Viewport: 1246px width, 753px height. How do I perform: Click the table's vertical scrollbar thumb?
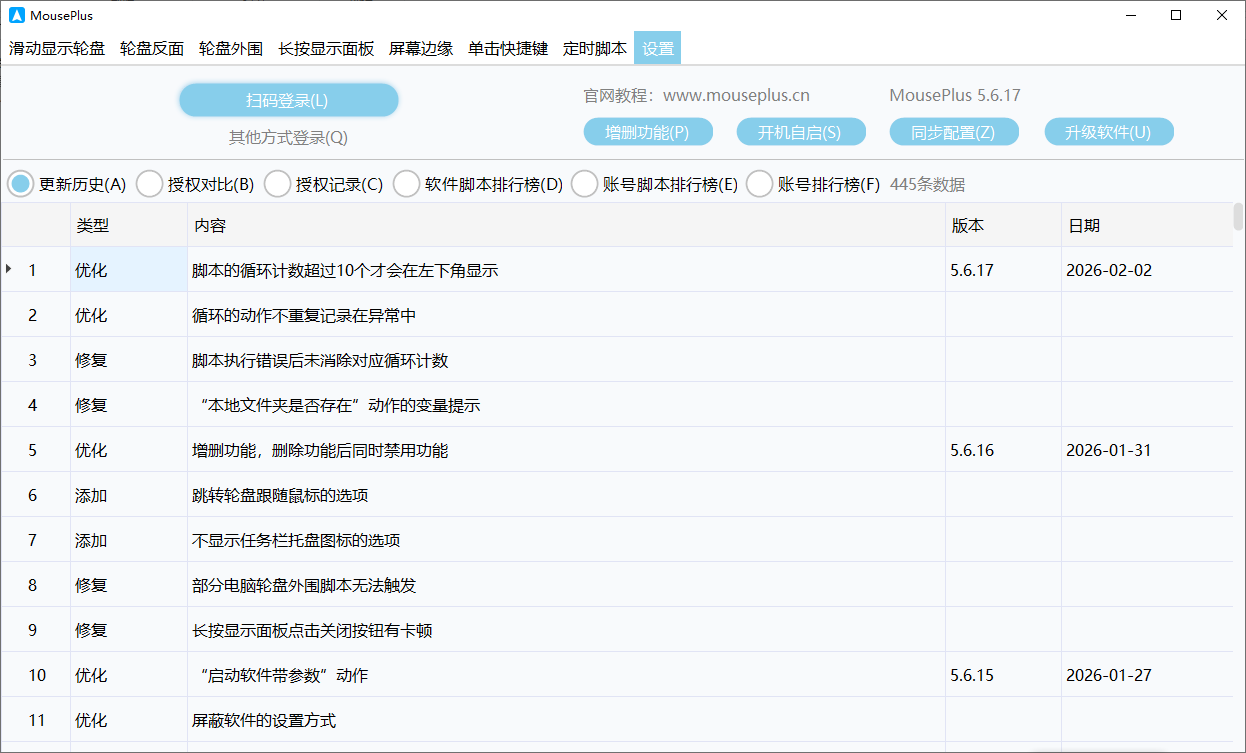click(1238, 216)
